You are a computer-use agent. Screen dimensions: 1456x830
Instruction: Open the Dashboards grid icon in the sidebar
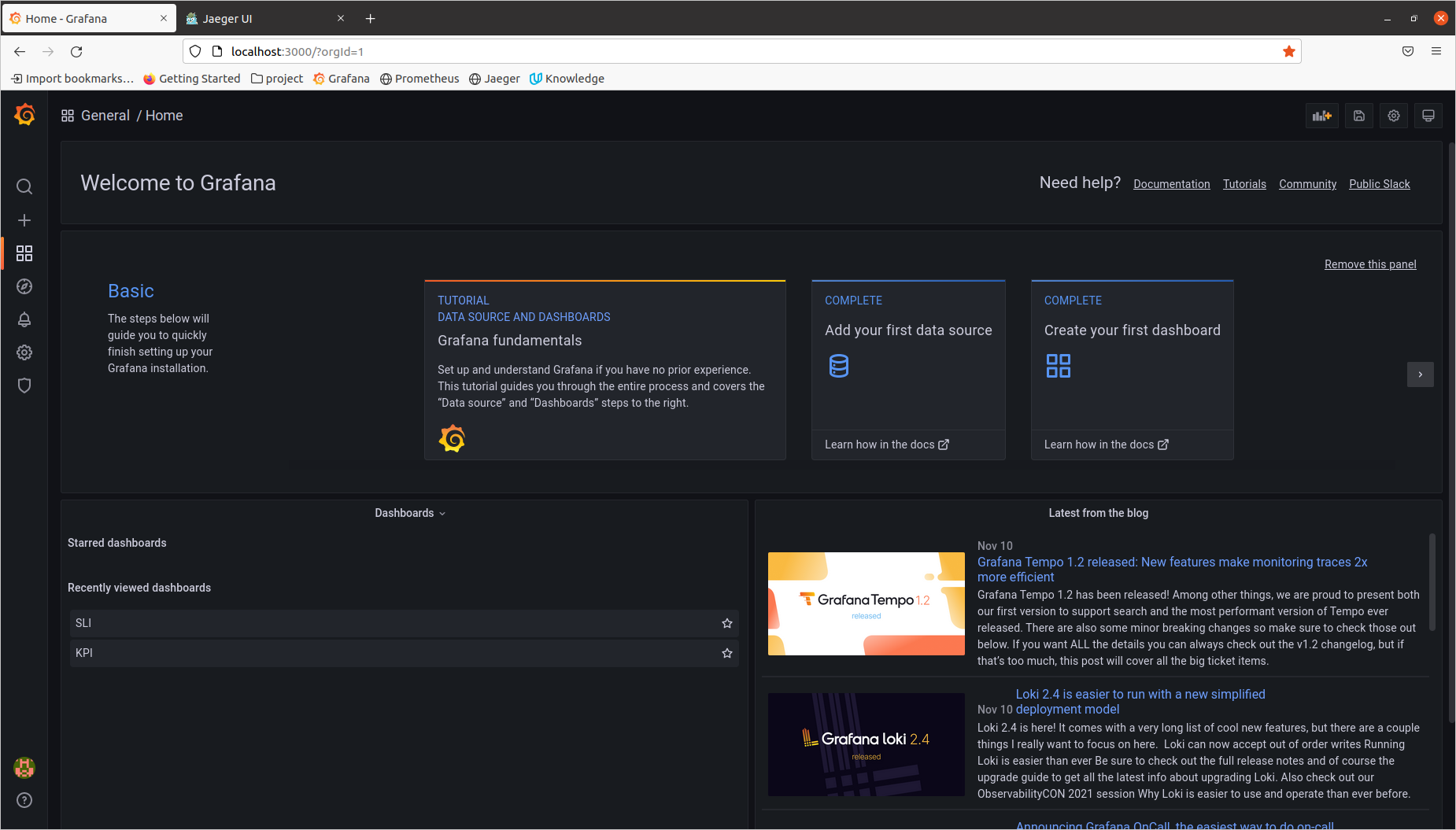[24, 253]
